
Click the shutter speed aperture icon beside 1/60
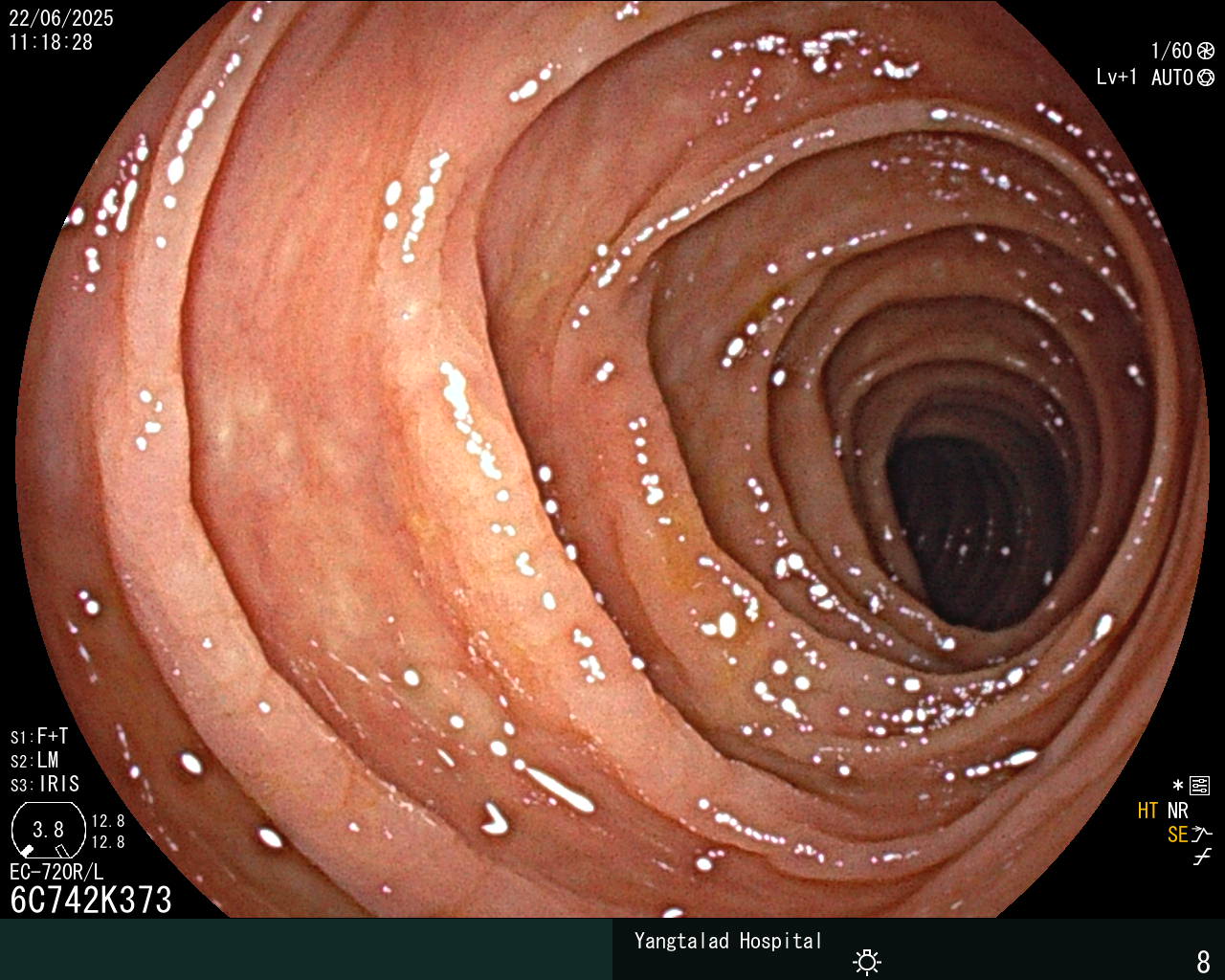tap(1206, 51)
